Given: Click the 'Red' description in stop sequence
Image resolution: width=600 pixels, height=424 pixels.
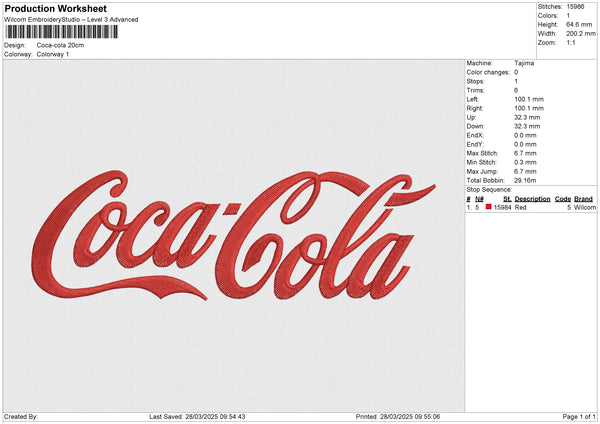Looking at the screenshot, I should click(x=520, y=207).
